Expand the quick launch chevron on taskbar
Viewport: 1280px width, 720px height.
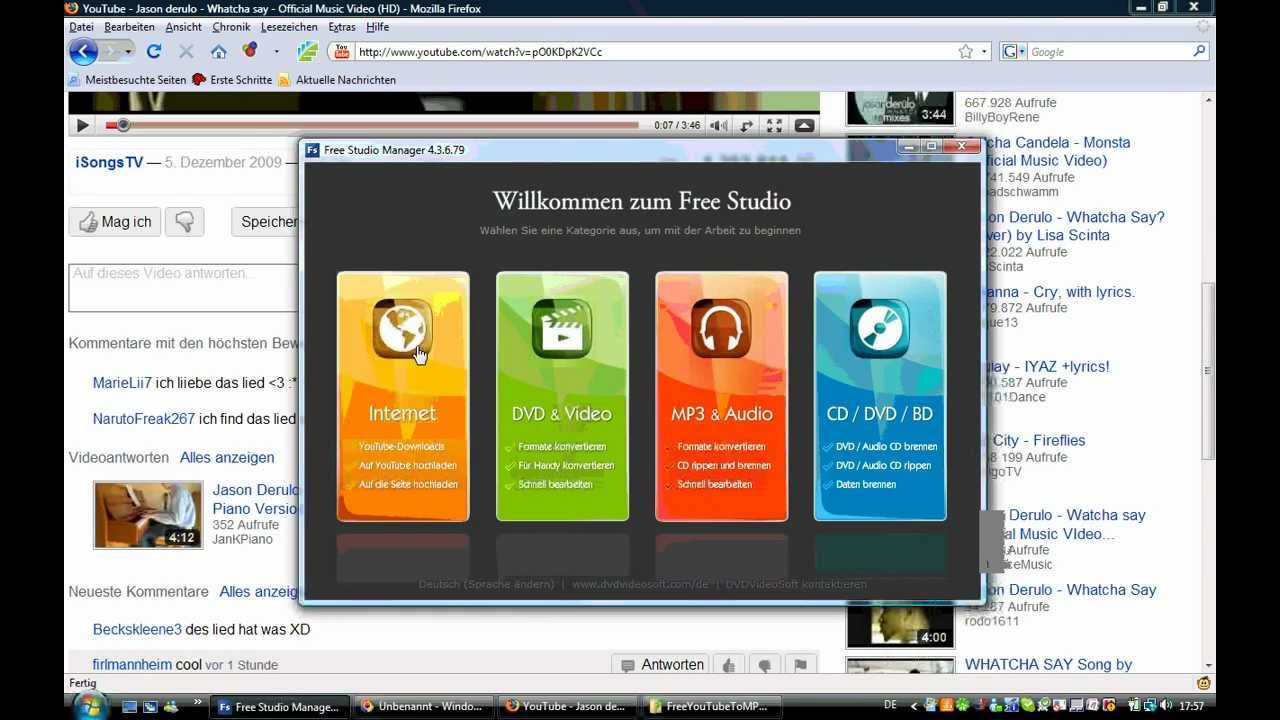pos(196,703)
